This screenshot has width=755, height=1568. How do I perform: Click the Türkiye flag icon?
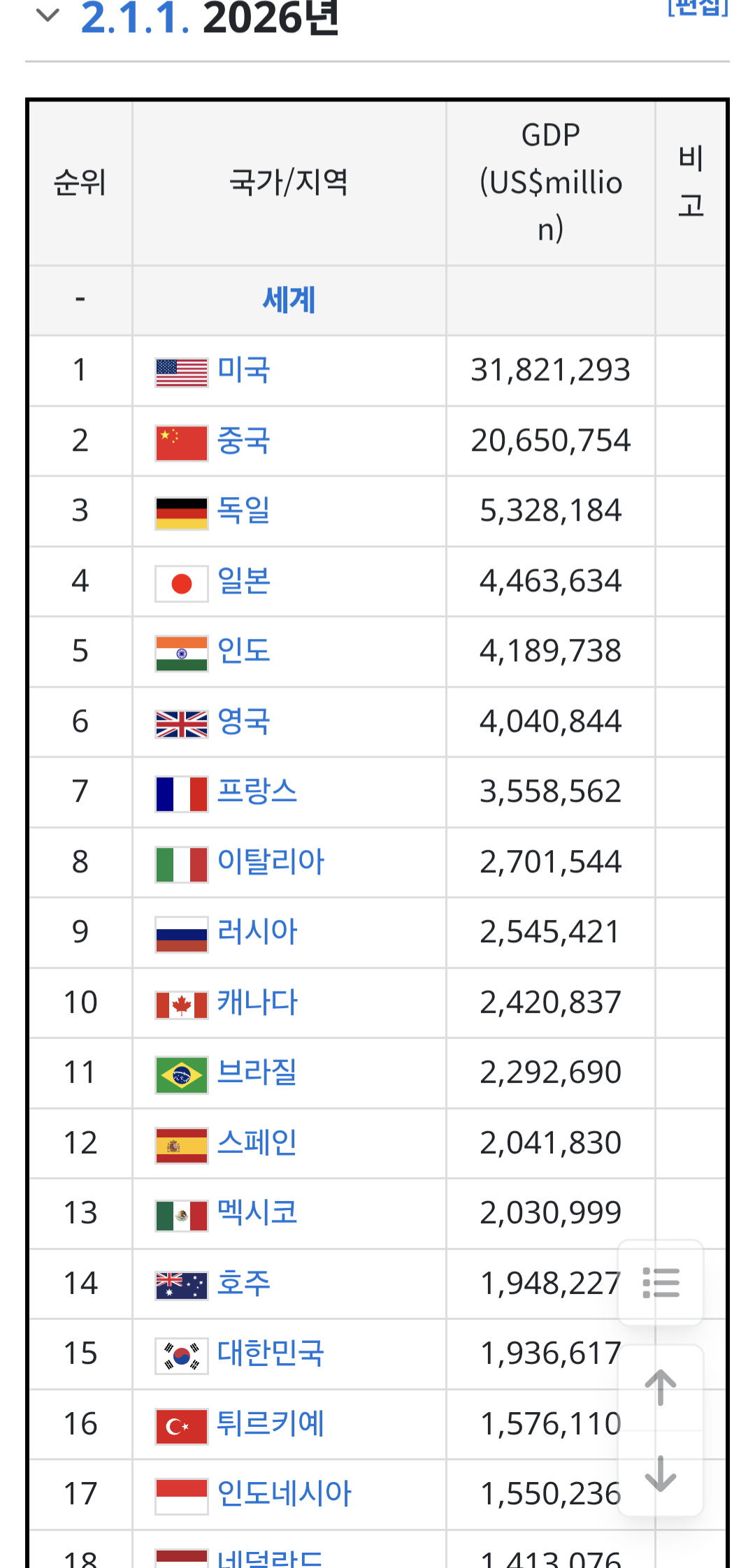182,1426
